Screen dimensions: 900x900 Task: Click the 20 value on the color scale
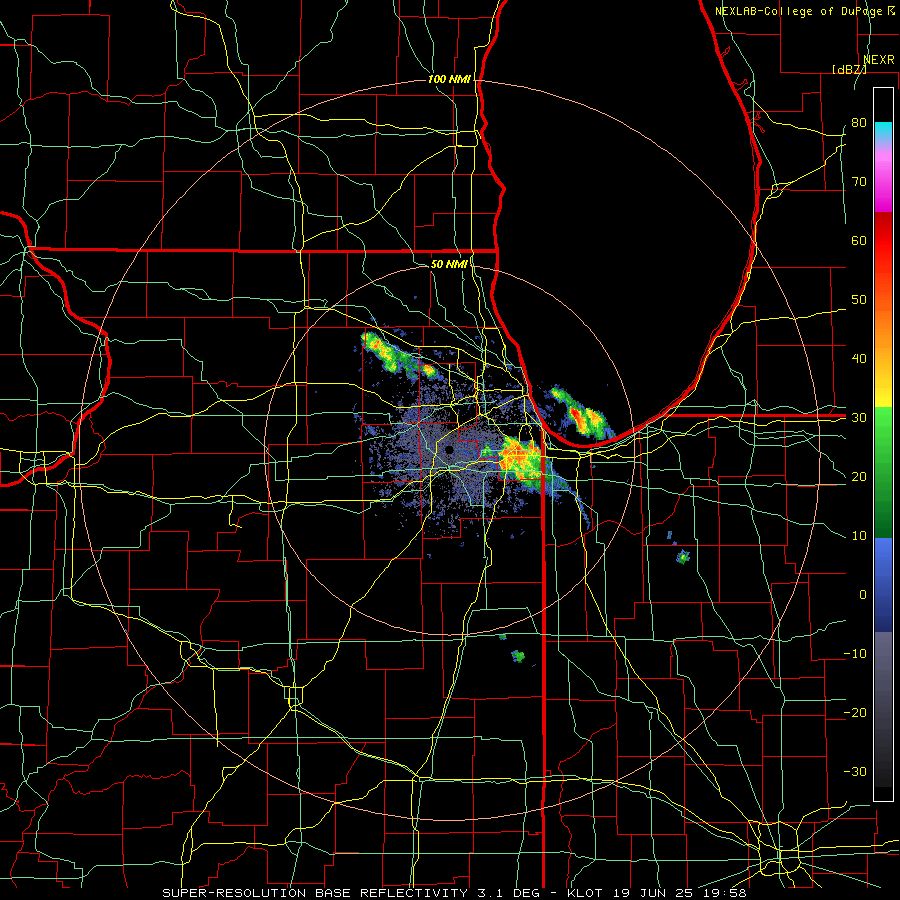859,477
